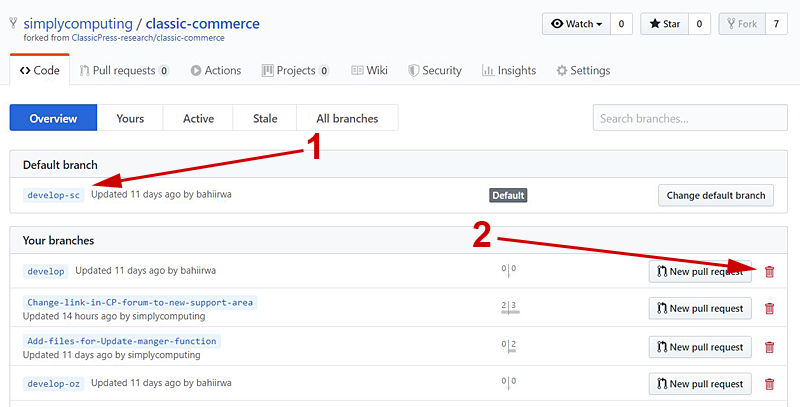800x407 pixels.
Task: Show Active branches
Action: point(198,118)
